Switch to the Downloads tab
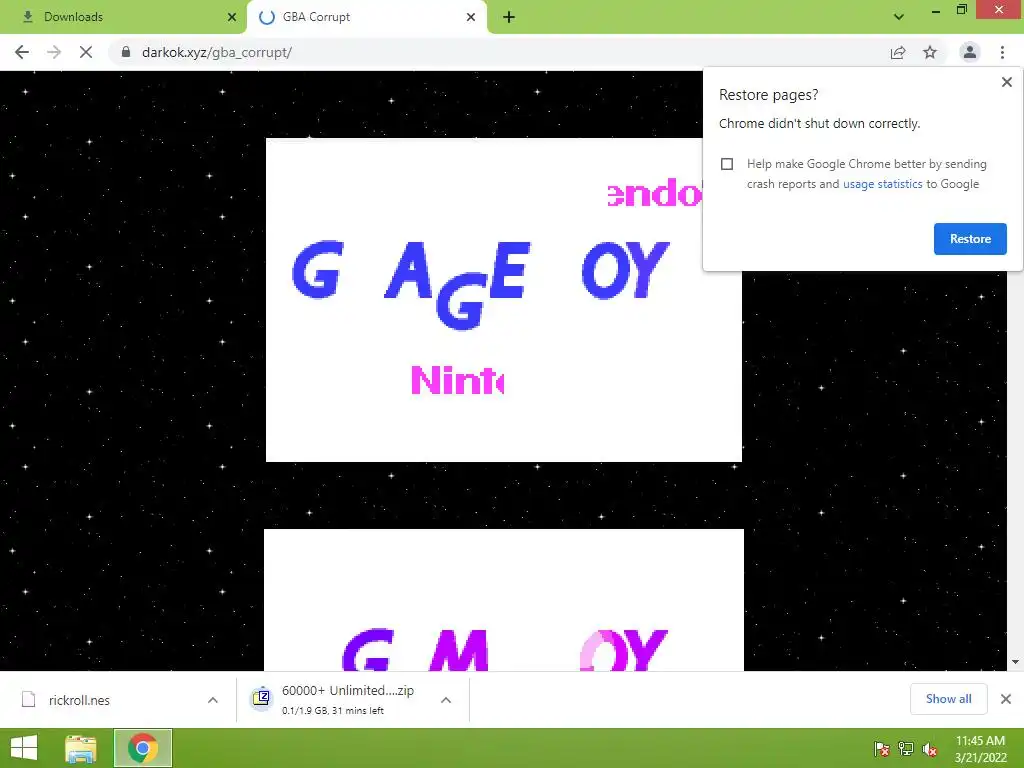The width and height of the screenshot is (1024, 768). click(x=123, y=17)
